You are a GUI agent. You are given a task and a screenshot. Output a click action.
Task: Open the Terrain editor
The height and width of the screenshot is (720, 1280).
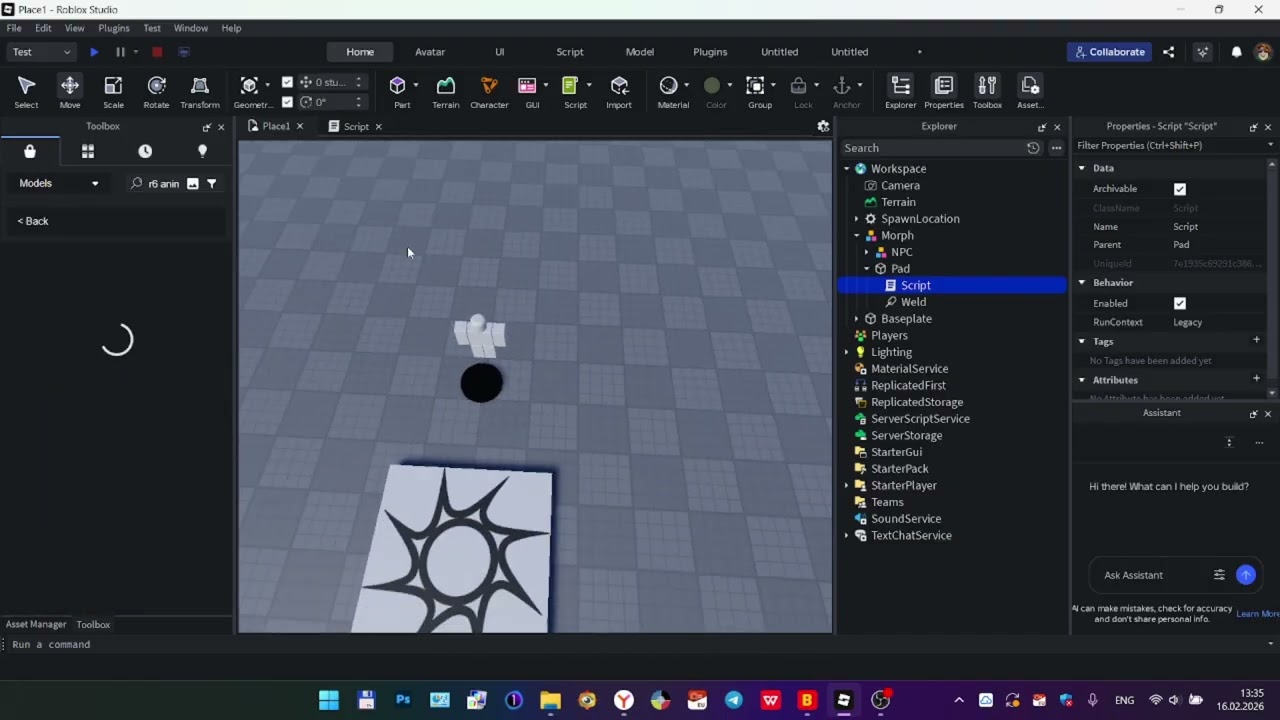click(x=446, y=91)
